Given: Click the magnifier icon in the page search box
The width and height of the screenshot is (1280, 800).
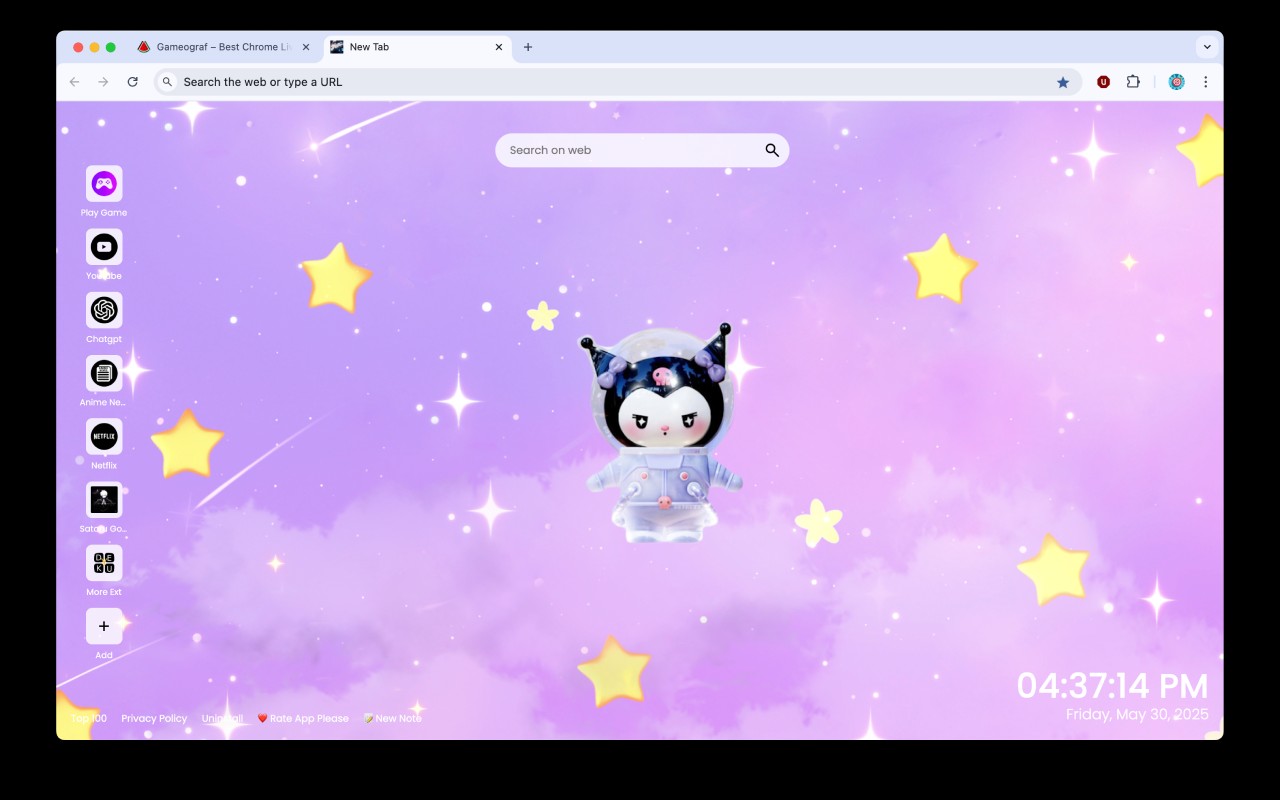Looking at the screenshot, I should [x=772, y=150].
